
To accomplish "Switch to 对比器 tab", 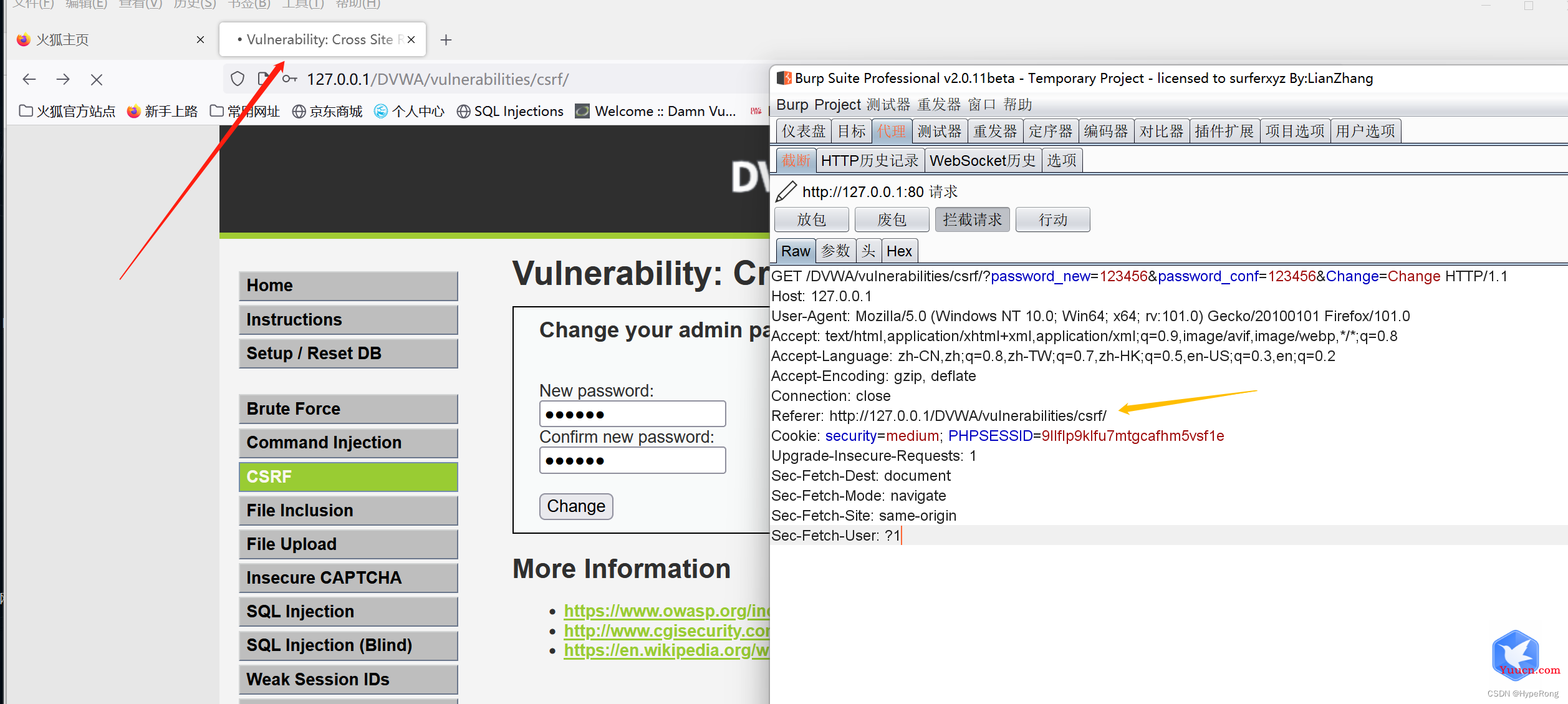I will [1162, 131].
